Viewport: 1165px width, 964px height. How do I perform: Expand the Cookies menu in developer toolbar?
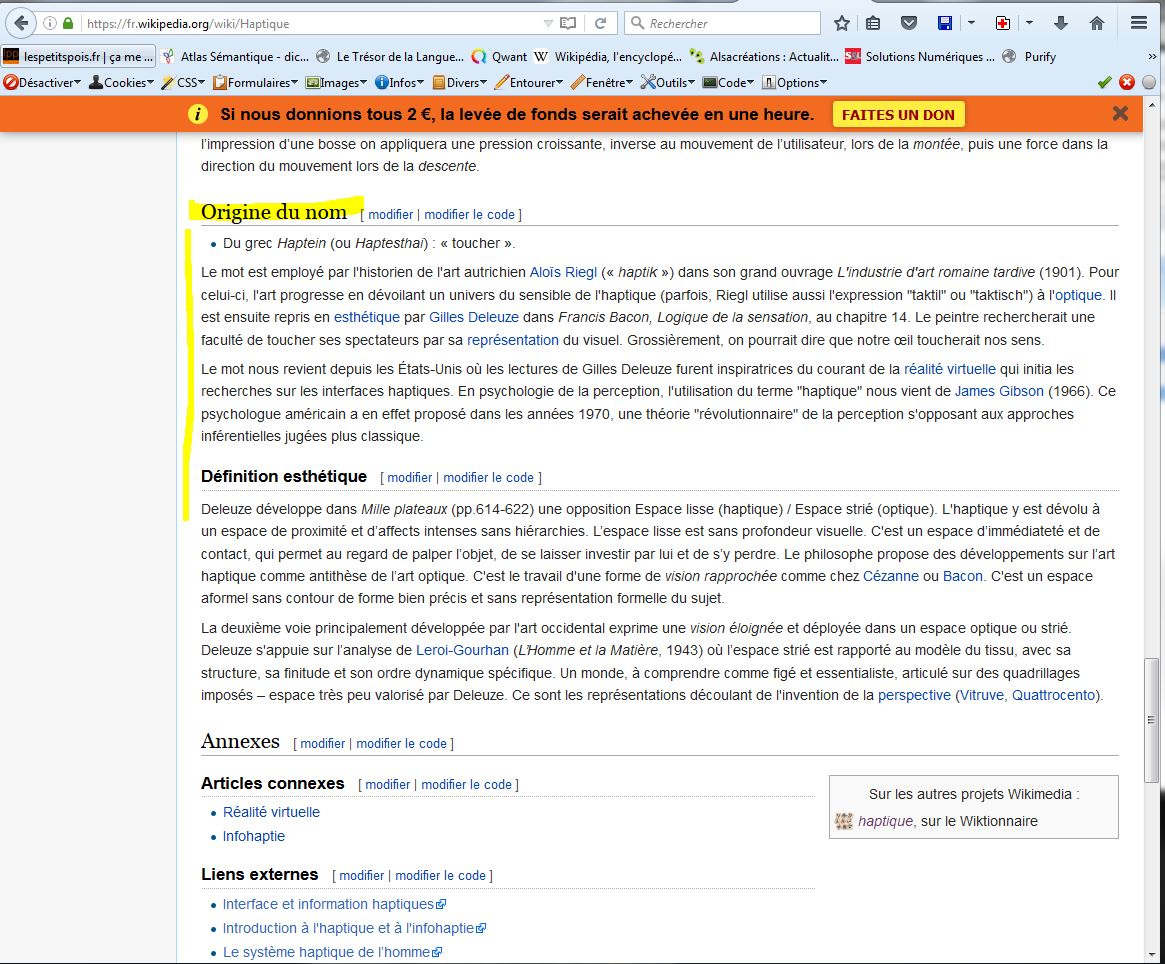[x=122, y=82]
